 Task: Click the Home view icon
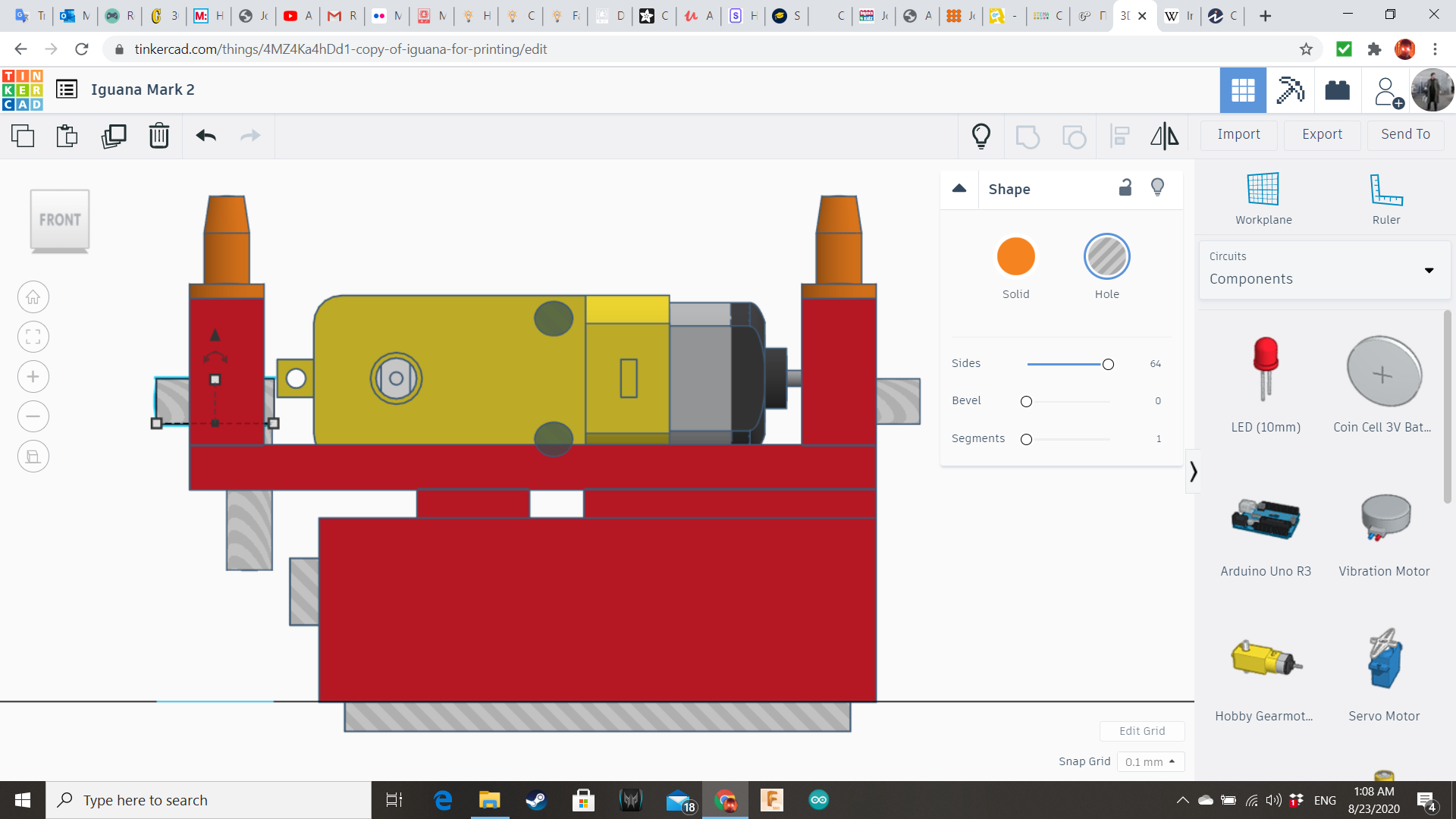click(x=33, y=297)
